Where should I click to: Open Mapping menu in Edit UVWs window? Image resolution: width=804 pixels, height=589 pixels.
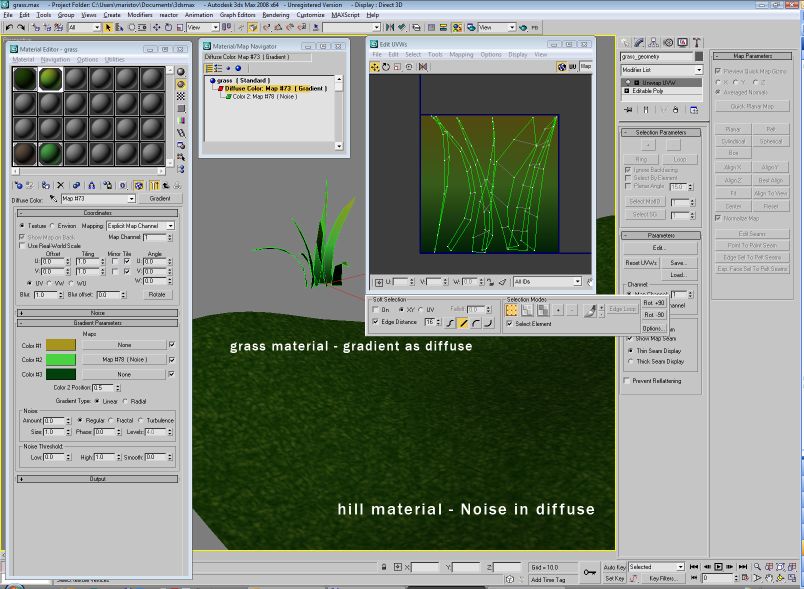pos(461,54)
